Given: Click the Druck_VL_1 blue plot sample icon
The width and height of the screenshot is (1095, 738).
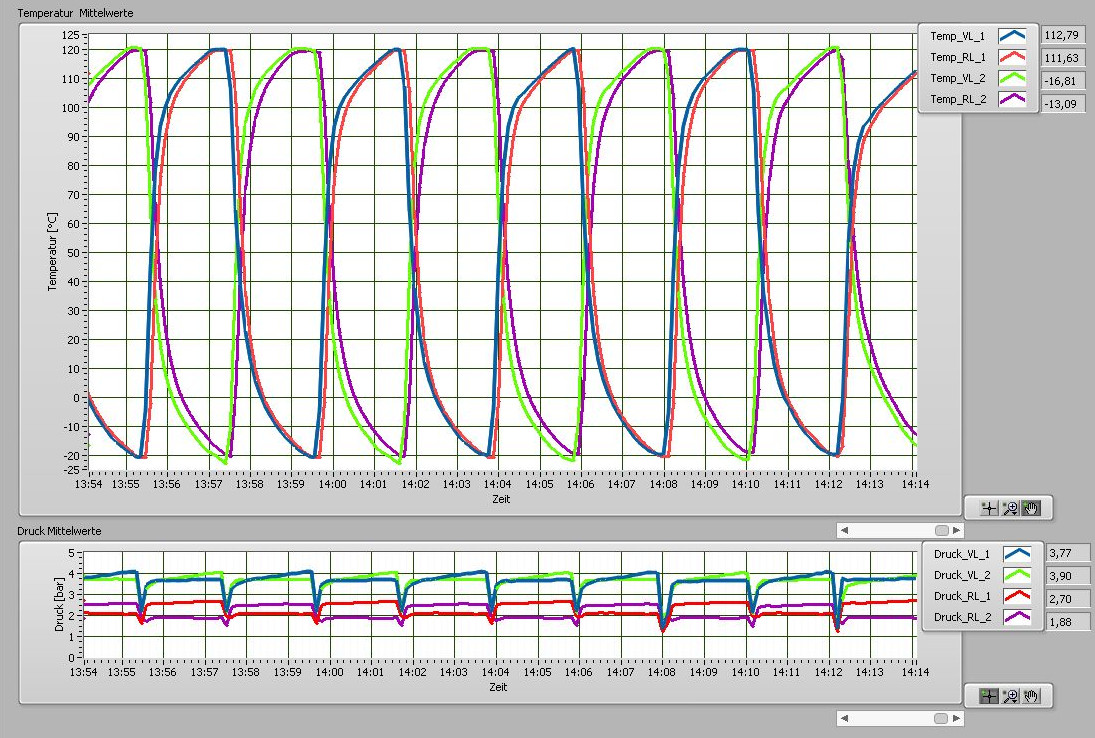Looking at the screenshot, I should tap(1017, 554).
